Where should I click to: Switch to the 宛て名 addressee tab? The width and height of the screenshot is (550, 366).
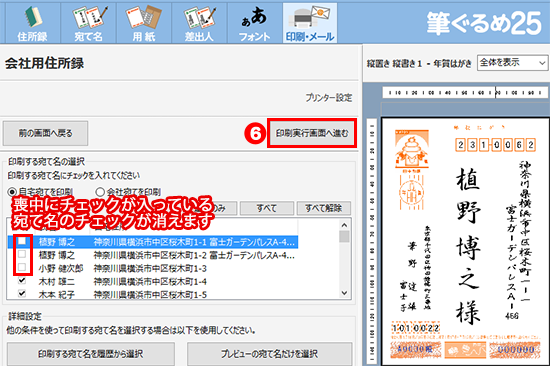tap(88, 23)
